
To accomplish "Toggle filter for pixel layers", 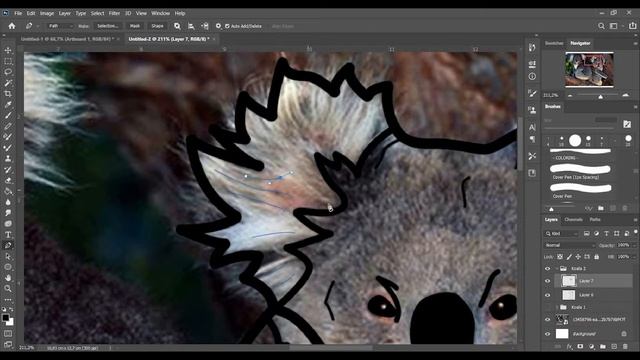I will pos(587,233).
